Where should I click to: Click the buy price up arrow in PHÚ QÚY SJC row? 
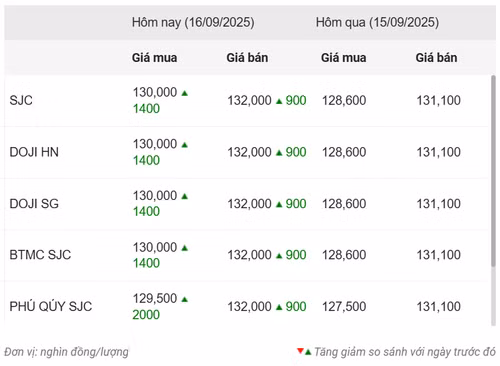[185, 299]
